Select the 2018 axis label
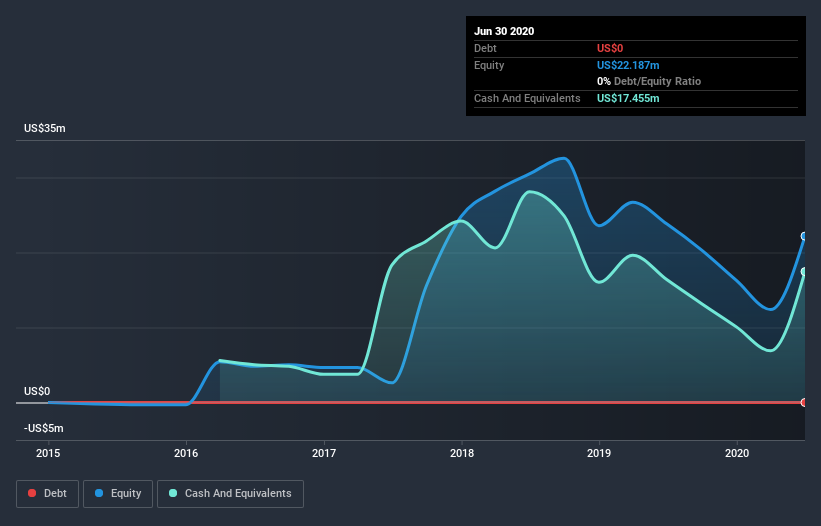This screenshot has width=821, height=526. 462,453
